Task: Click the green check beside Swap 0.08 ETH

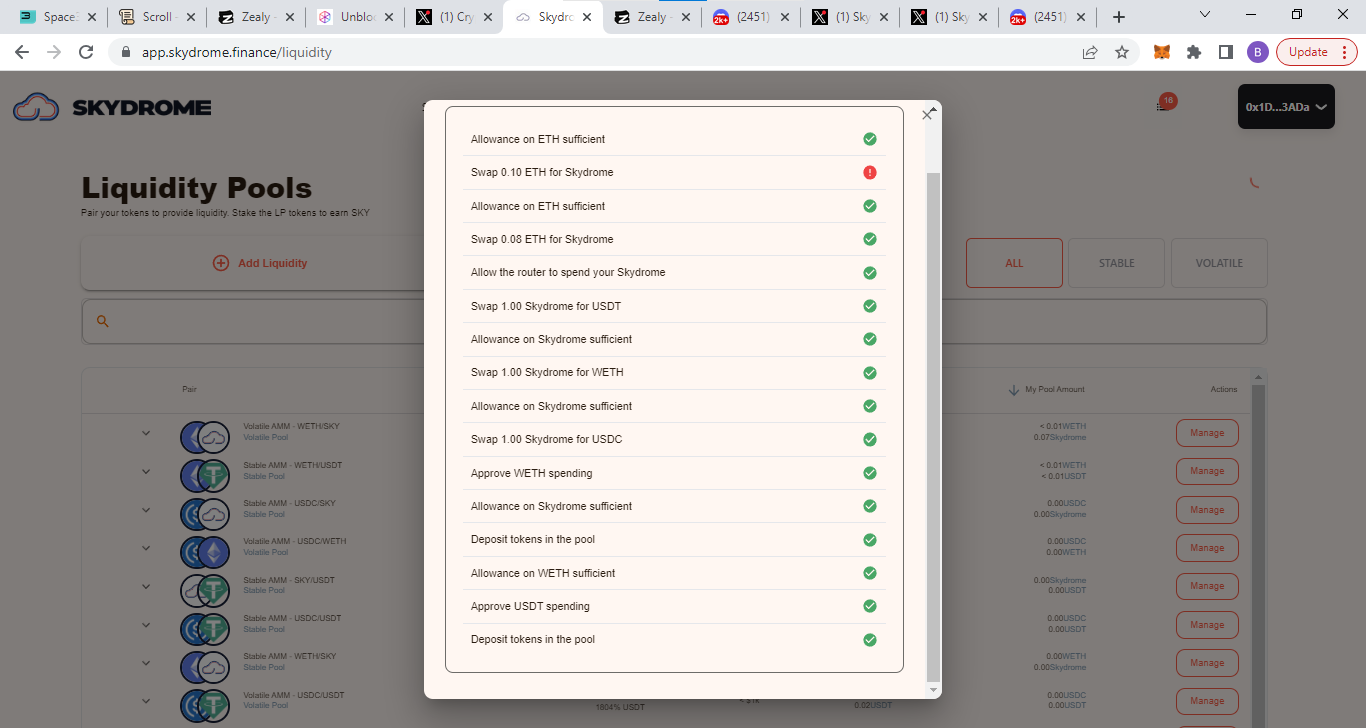Action: tap(869, 239)
